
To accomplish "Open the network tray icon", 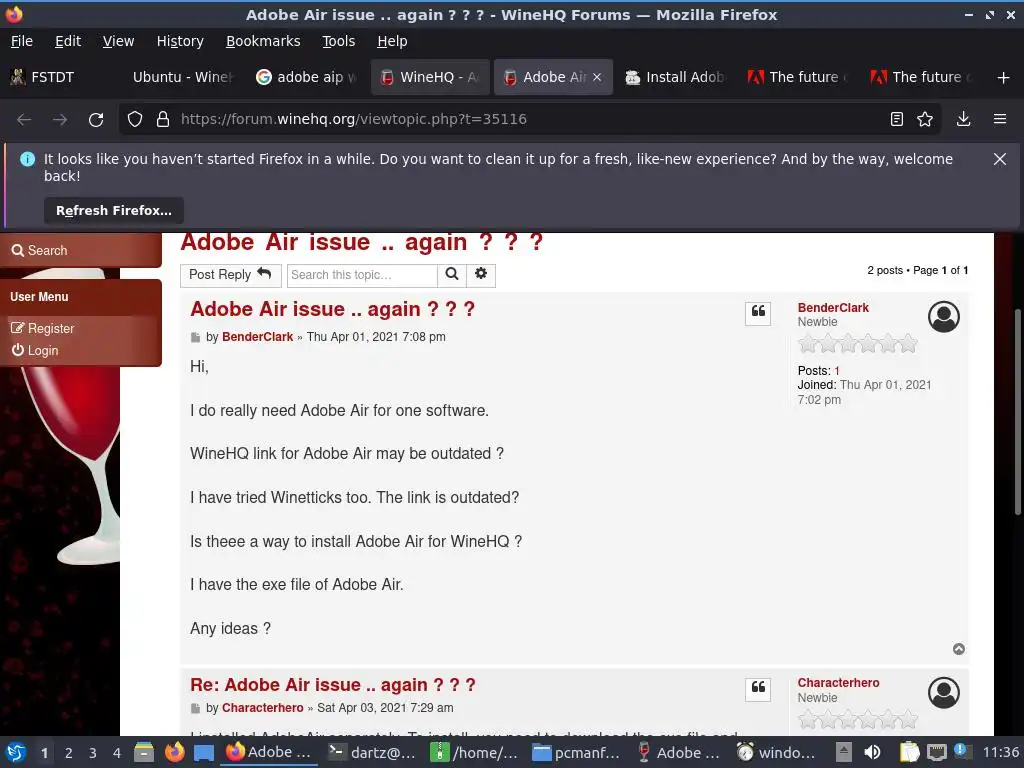I will pyautogui.click(x=936, y=753).
